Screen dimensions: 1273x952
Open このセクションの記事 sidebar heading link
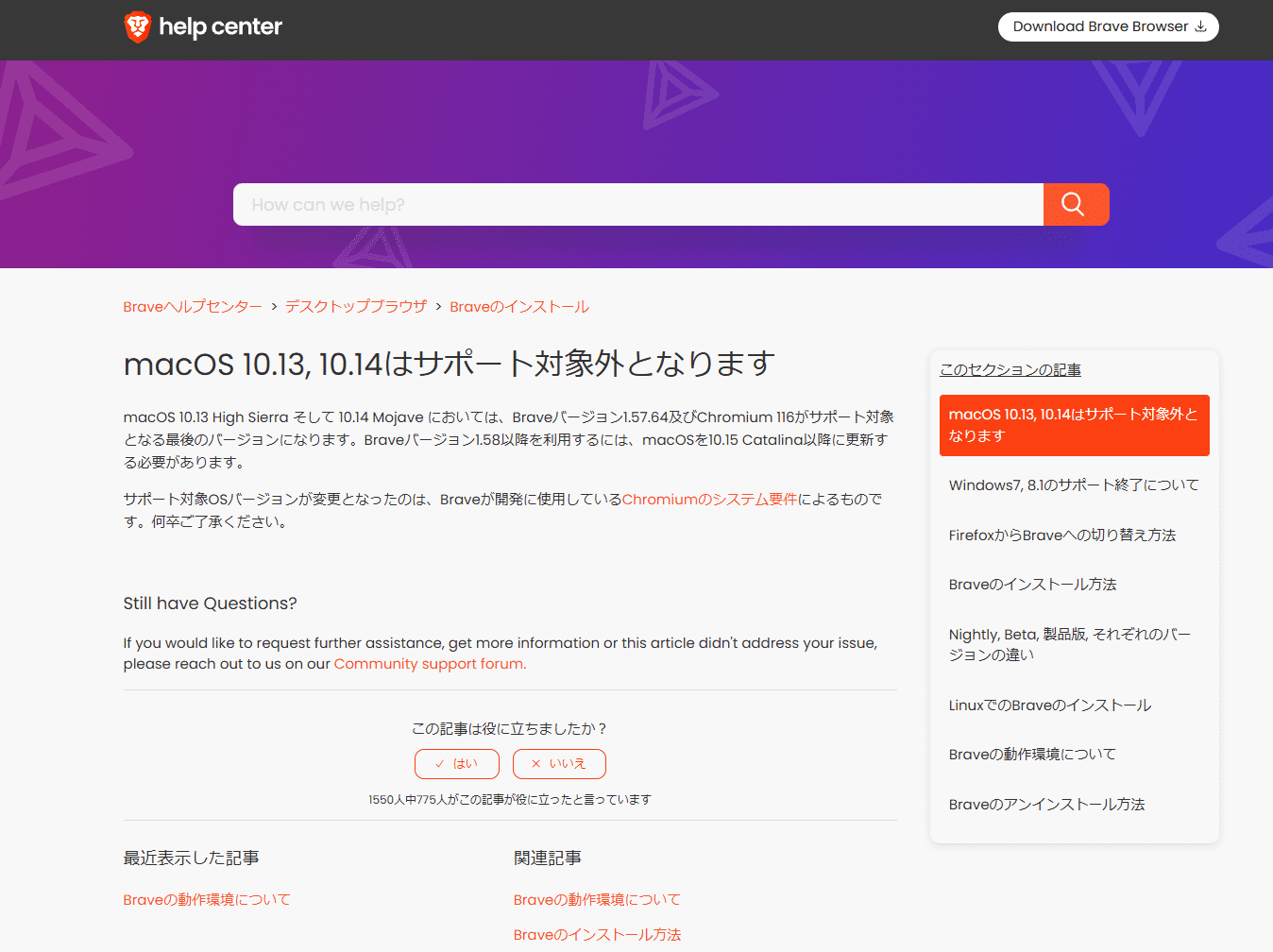1010,369
